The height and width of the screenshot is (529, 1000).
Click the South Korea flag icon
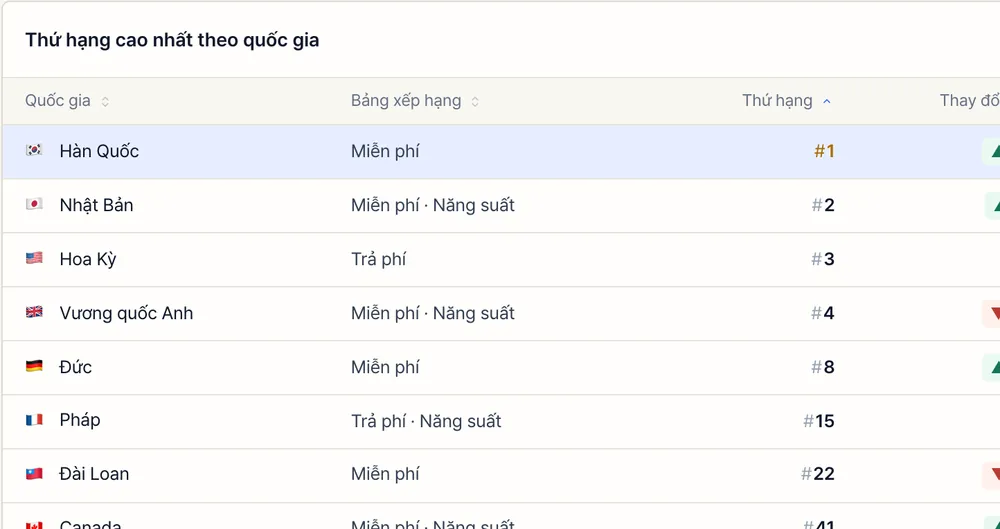coord(34,150)
